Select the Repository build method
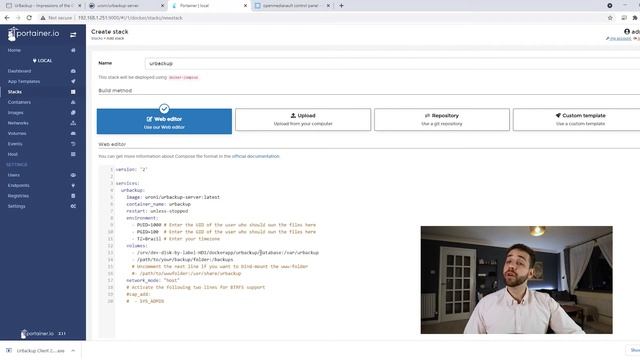This screenshot has width=640, height=360. [442, 120]
